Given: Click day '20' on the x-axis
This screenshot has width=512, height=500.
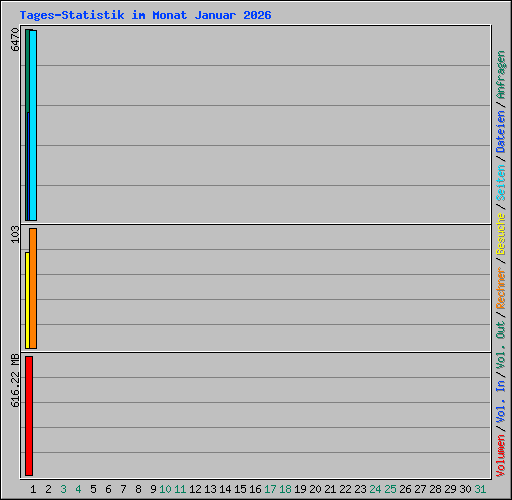Looking at the screenshot, I should click(315, 489).
